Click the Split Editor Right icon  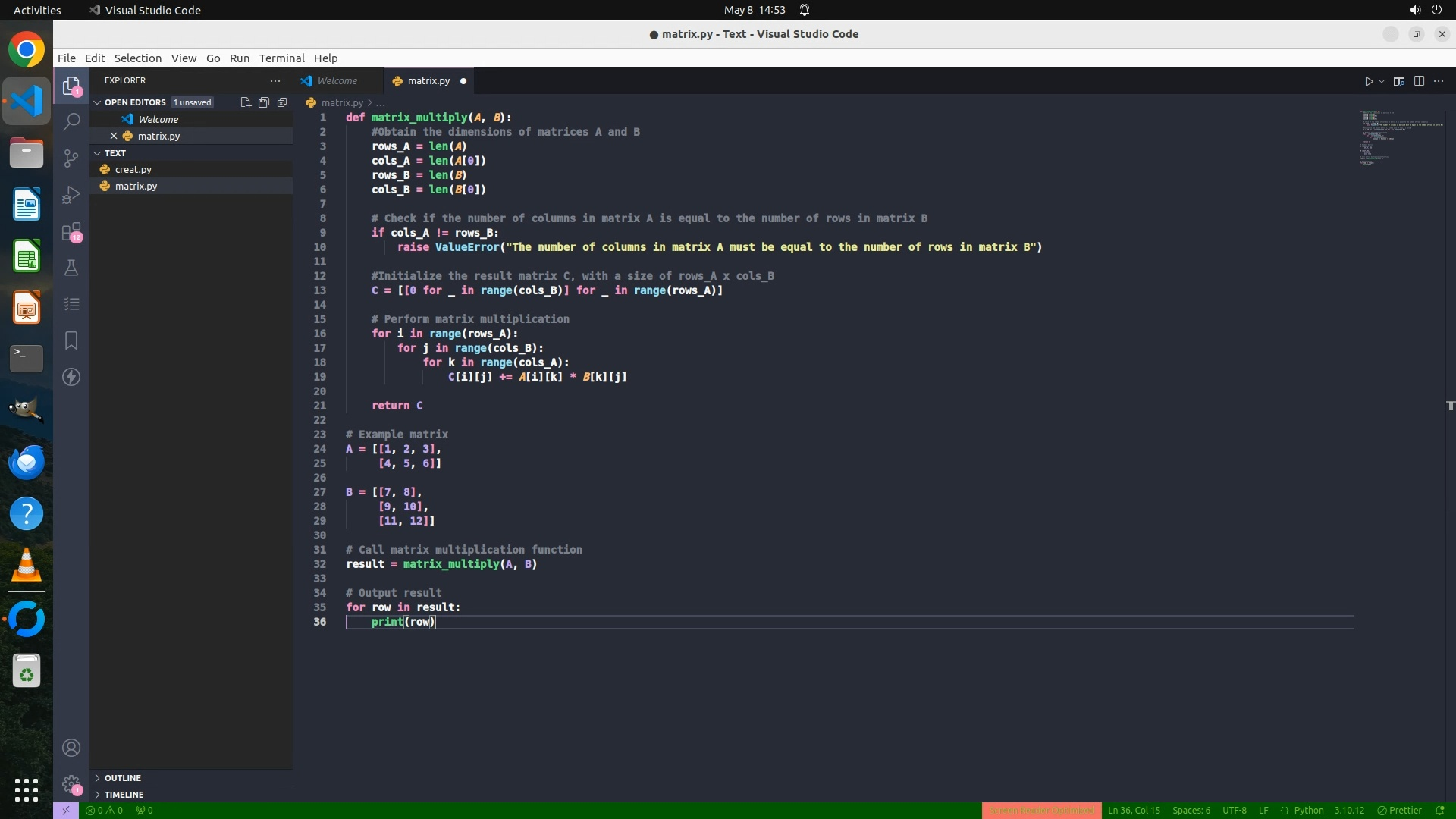tap(1419, 81)
